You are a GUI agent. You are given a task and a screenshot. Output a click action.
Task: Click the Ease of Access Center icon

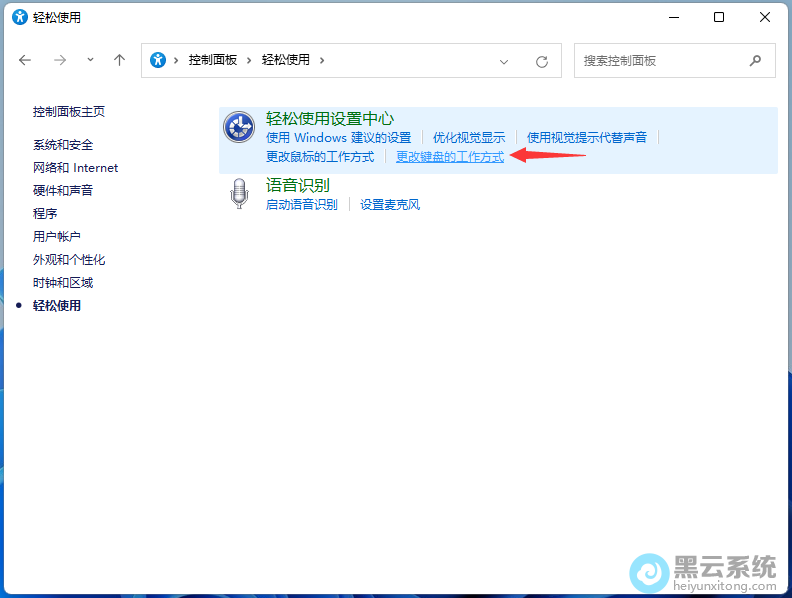(239, 127)
